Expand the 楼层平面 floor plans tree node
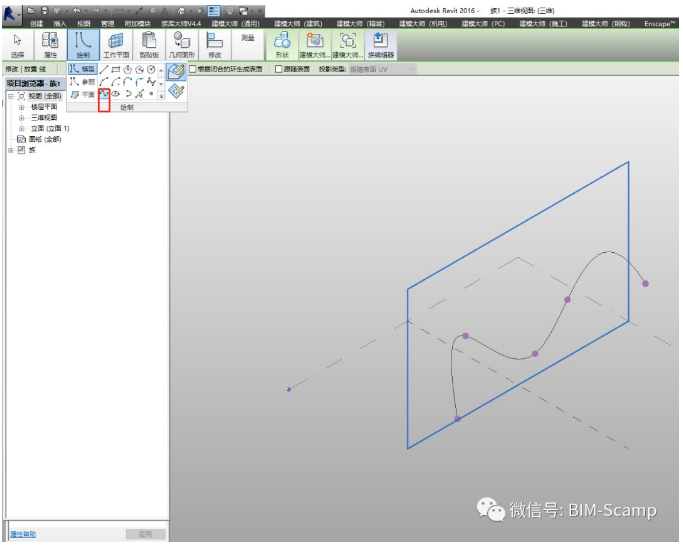The image size is (683, 547). point(21,106)
